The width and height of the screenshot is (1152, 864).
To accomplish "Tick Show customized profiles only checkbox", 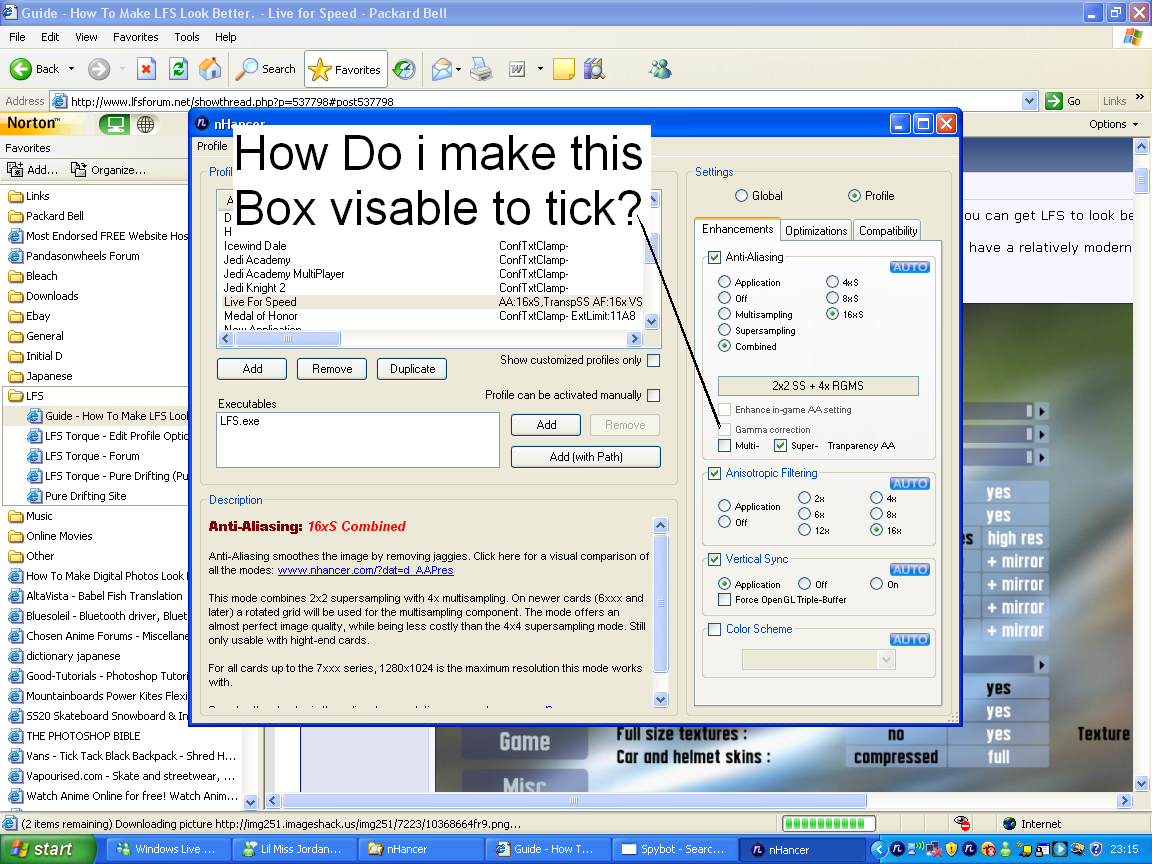I will 654,360.
